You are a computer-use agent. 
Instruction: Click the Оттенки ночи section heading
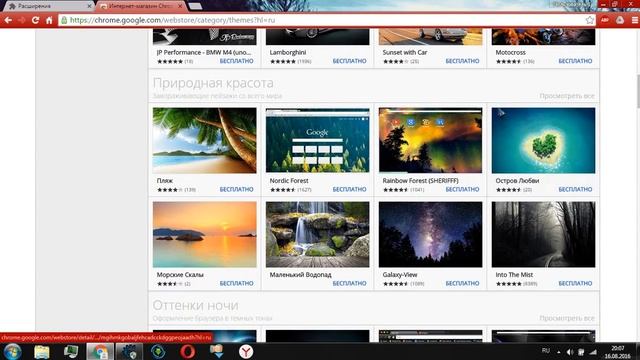(x=196, y=305)
